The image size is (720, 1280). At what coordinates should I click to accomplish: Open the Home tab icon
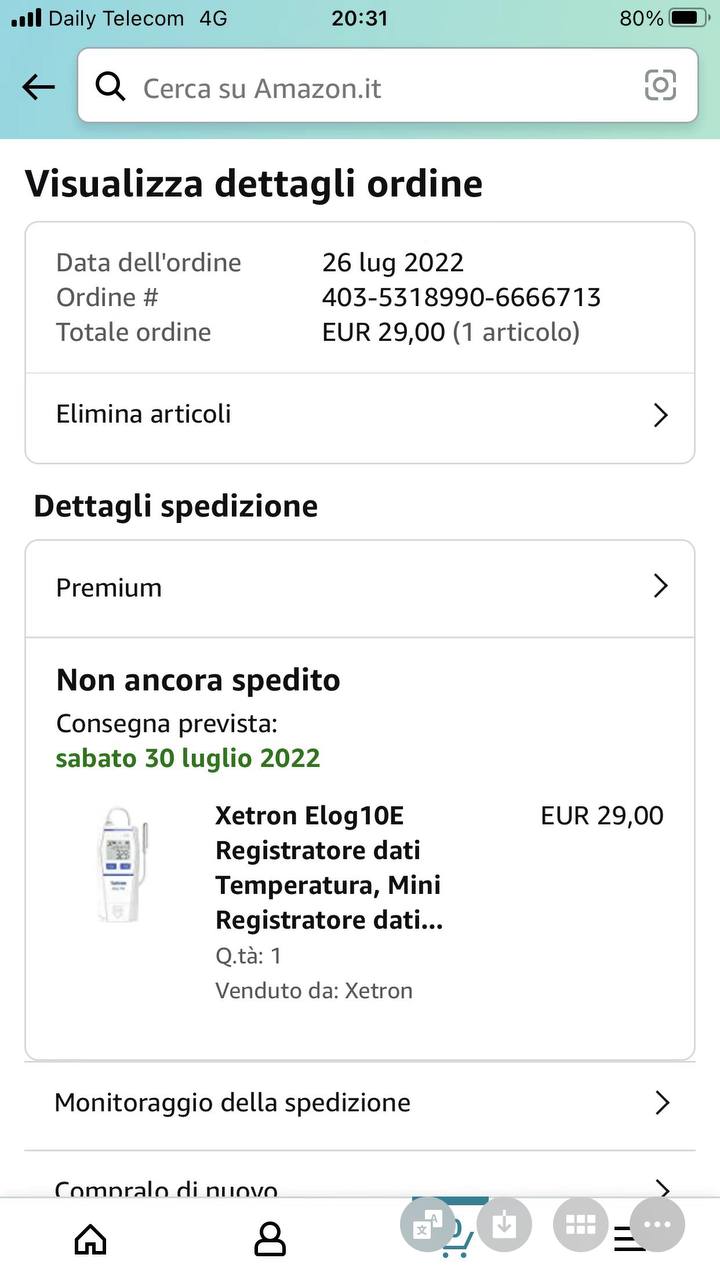point(91,1240)
